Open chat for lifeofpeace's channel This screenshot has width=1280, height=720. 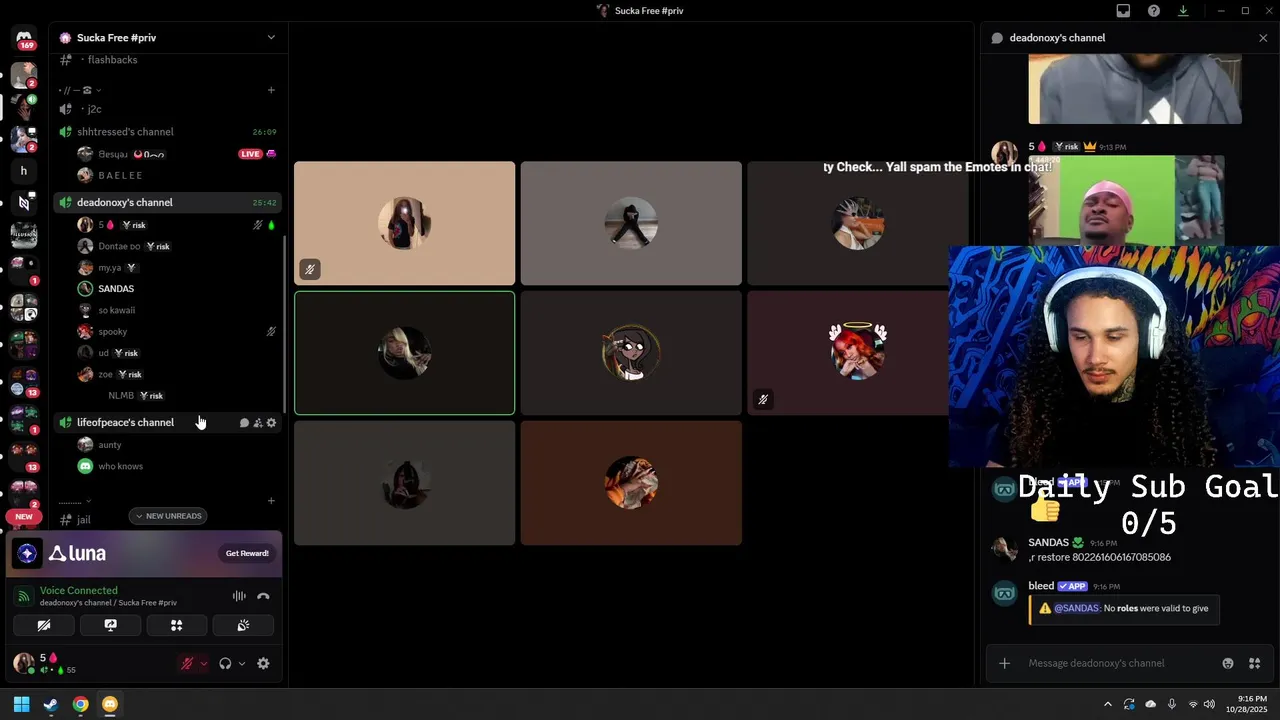(x=244, y=423)
